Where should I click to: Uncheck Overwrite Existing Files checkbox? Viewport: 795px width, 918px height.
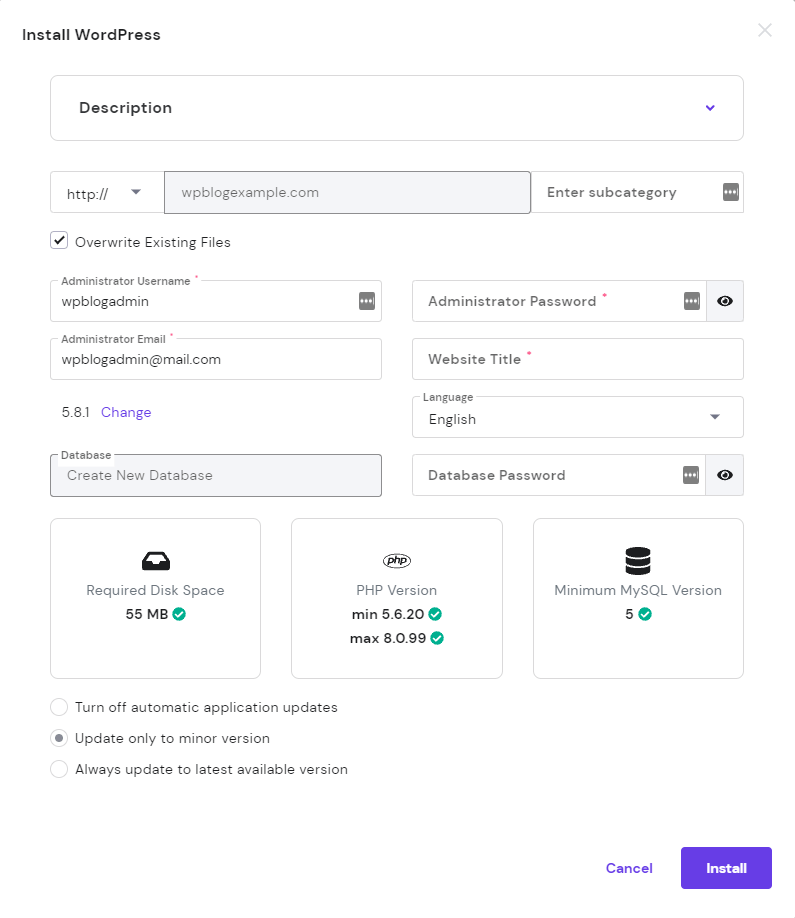tap(59, 241)
